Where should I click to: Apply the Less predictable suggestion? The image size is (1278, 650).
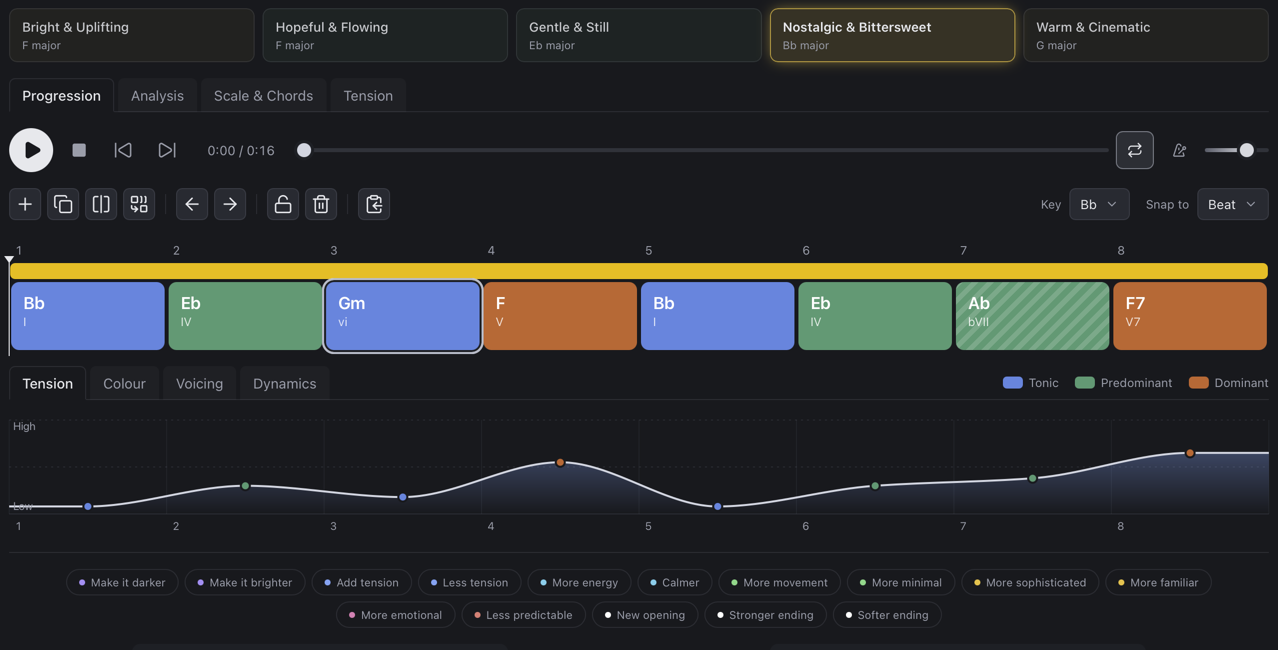point(524,615)
